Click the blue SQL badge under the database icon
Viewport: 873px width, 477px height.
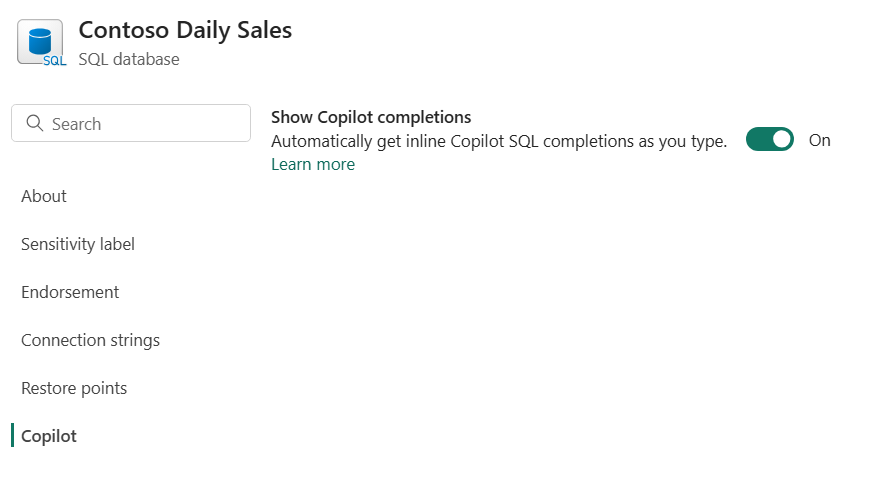[55, 60]
